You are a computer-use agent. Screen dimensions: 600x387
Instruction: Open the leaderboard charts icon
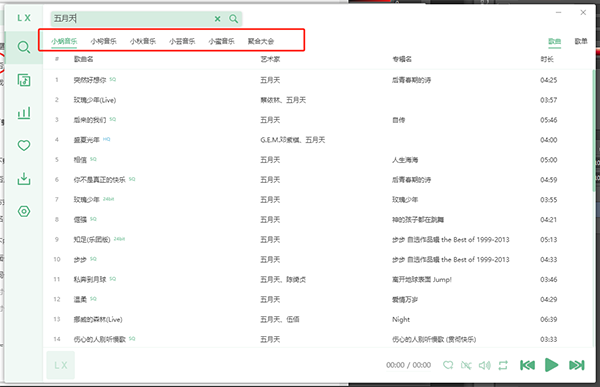pyautogui.click(x=24, y=113)
